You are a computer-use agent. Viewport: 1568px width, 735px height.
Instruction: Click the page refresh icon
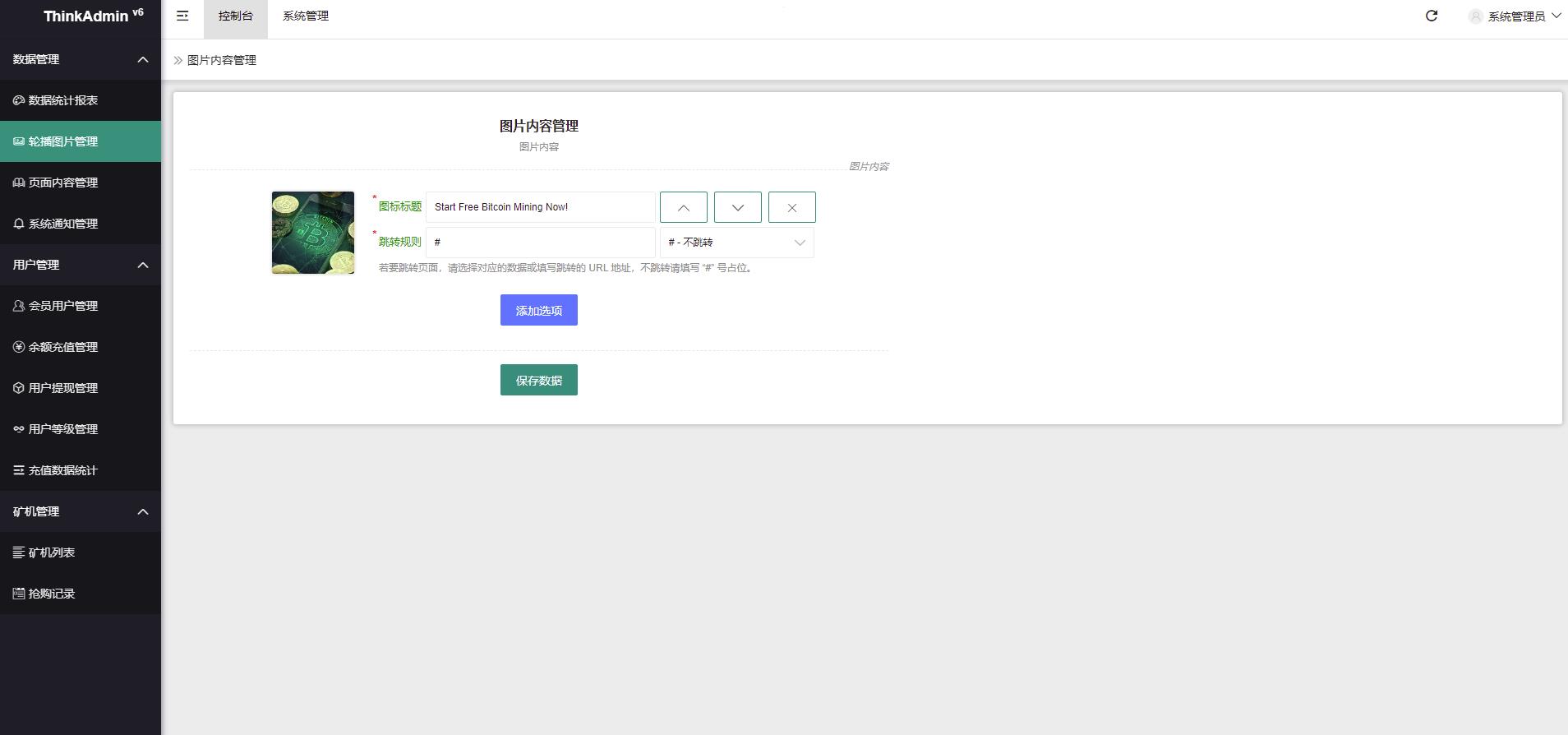coord(1432,16)
